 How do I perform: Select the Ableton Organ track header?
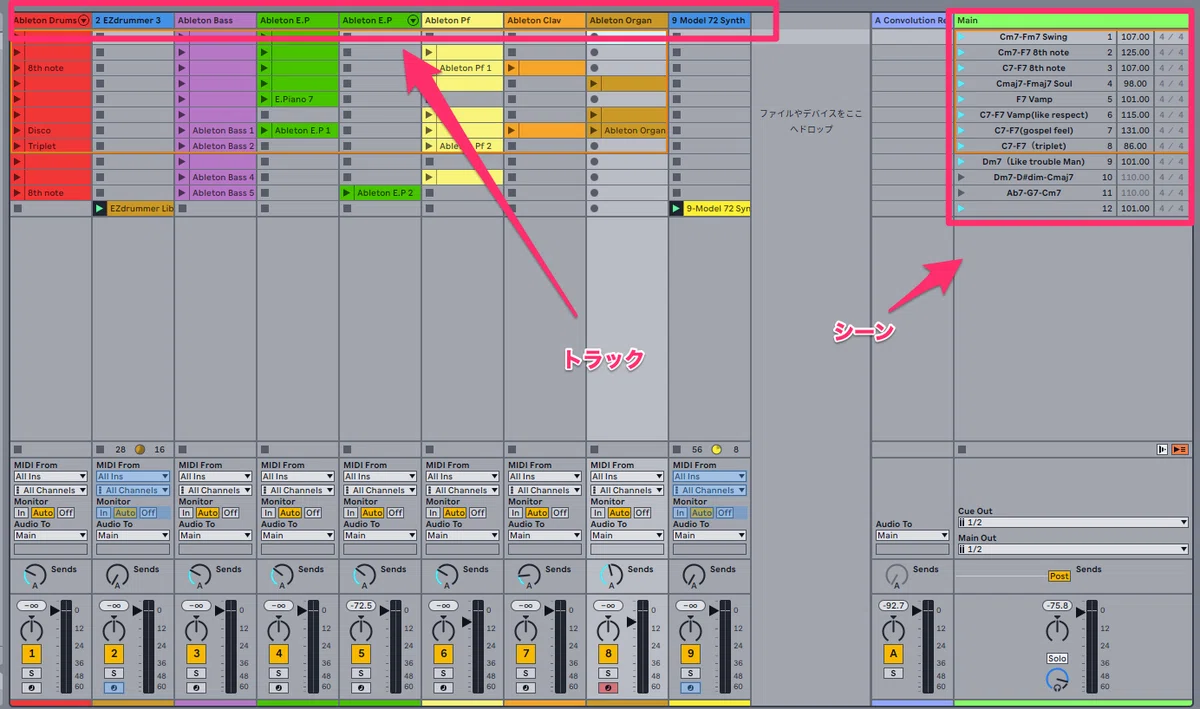[626, 20]
